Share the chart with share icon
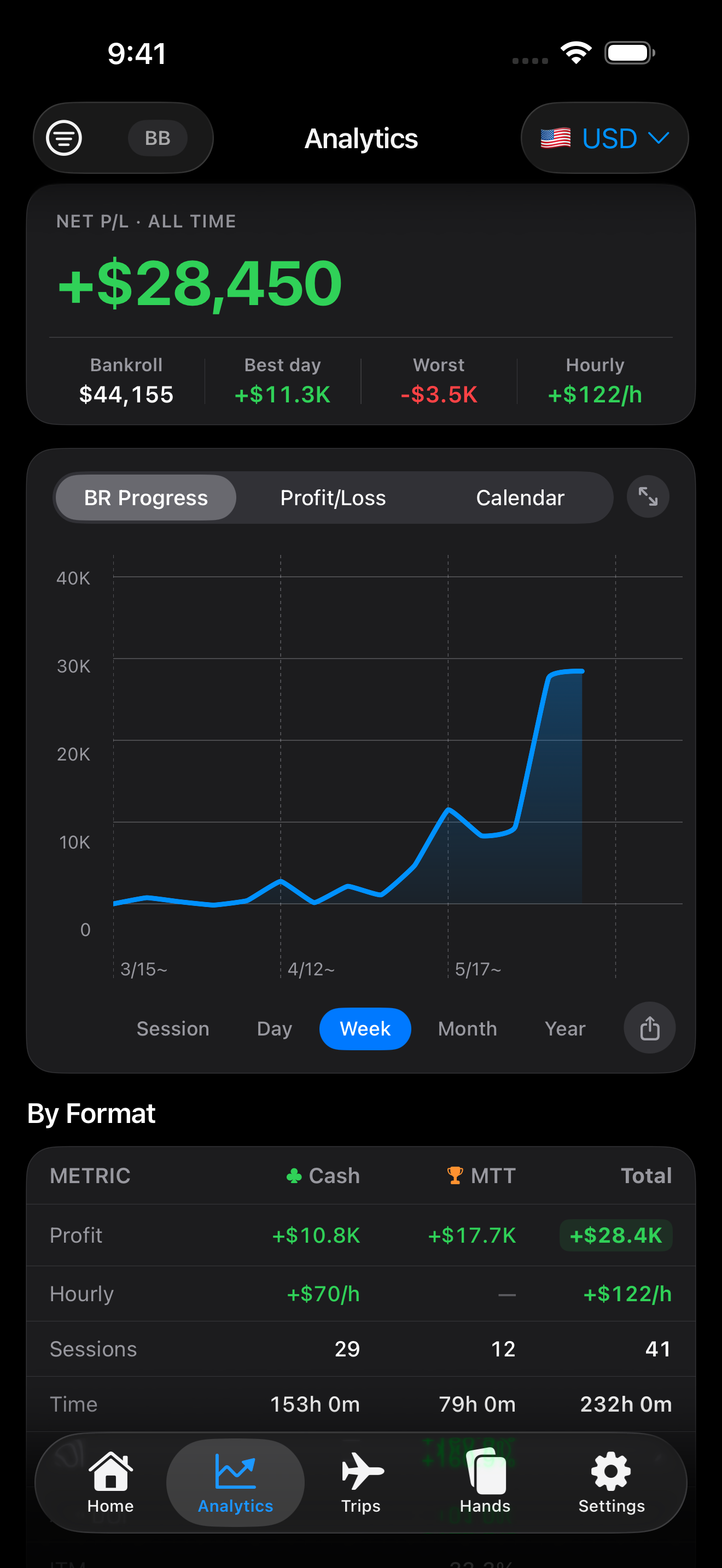Viewport: 722px width, 1568px height. coord(650,1028)
